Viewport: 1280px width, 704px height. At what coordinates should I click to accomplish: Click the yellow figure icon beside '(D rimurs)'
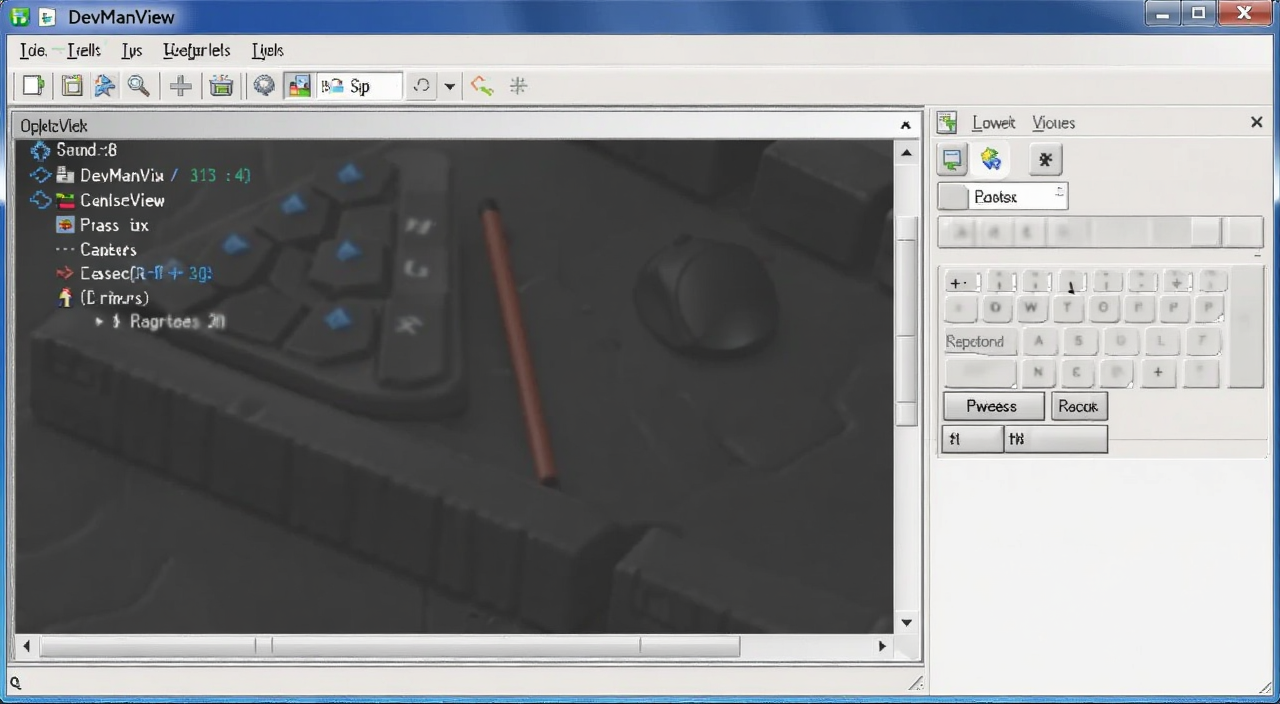tap(65, 298)
